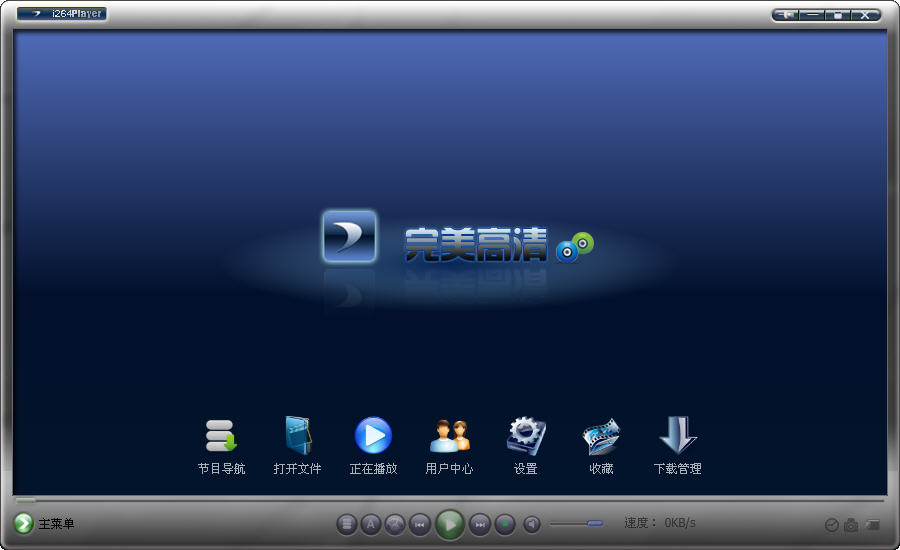Click the playback seek bar
This screenshot has height=550, width=900.
coord(450,501)
